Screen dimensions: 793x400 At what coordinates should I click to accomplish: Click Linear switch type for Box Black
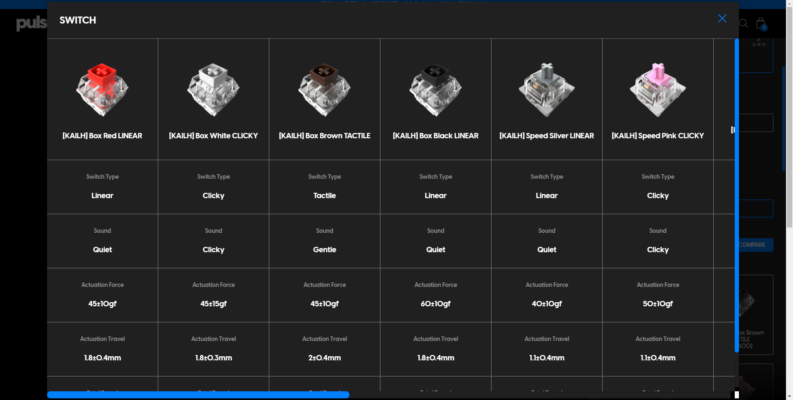click(x=435, y=196)
